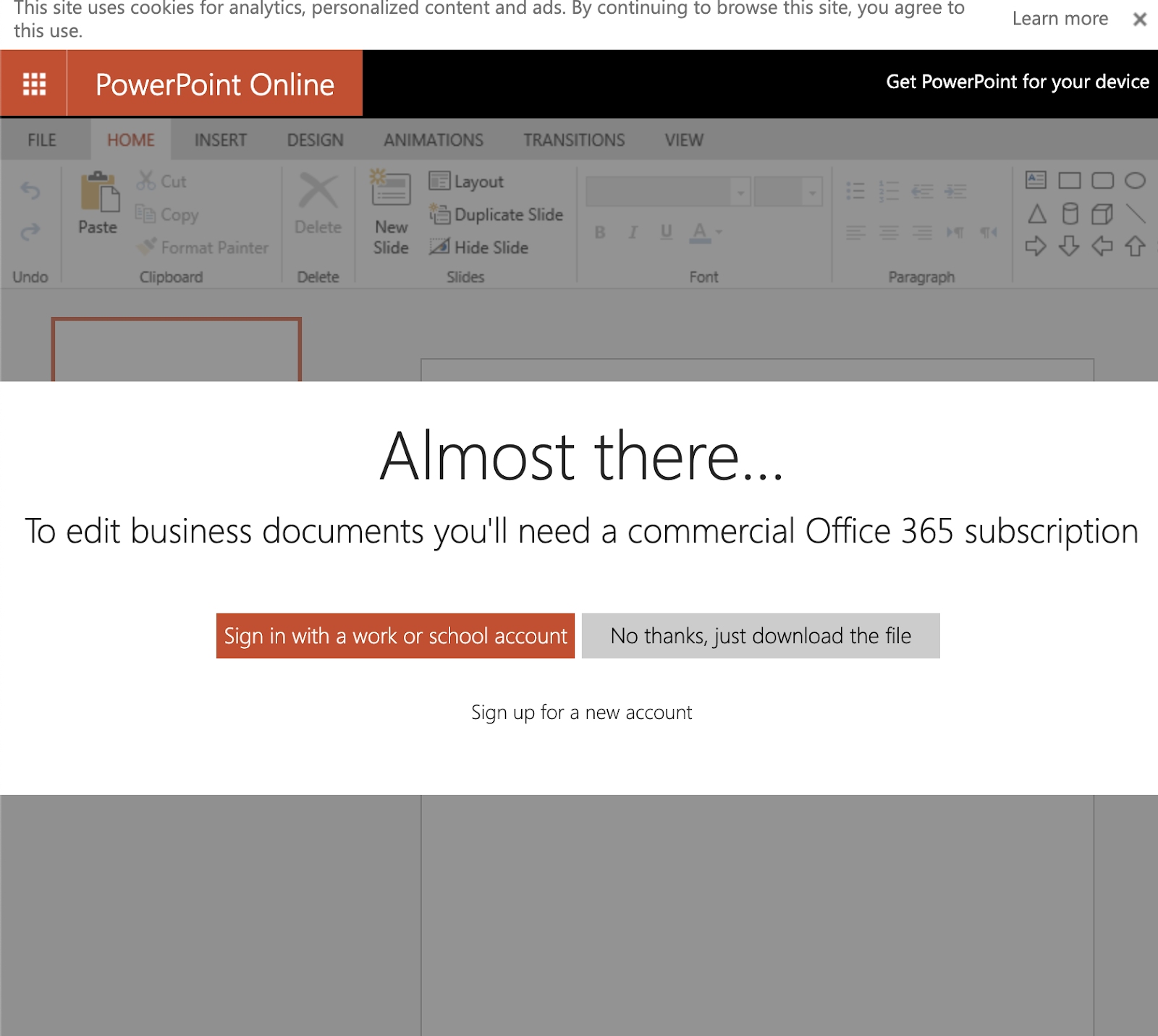Select the rectangle shape
Viewport: 1158px width, 1036px height.
coord(1070,180)
